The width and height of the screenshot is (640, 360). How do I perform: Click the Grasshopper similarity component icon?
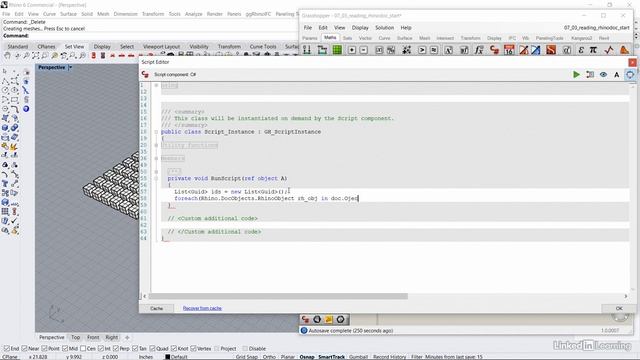point(434,50)
